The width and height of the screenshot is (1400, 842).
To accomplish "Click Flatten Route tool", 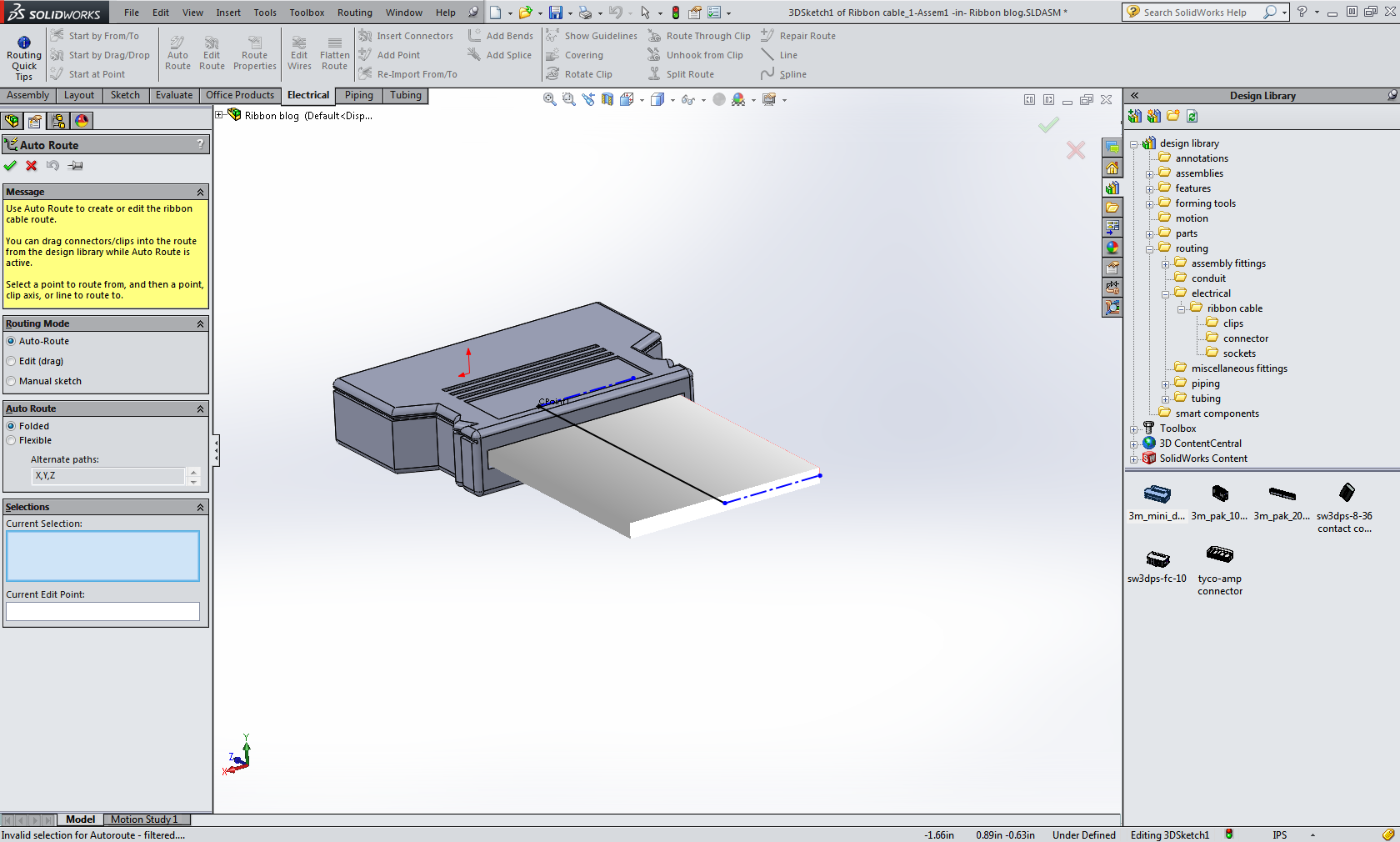I will [334, 53].
